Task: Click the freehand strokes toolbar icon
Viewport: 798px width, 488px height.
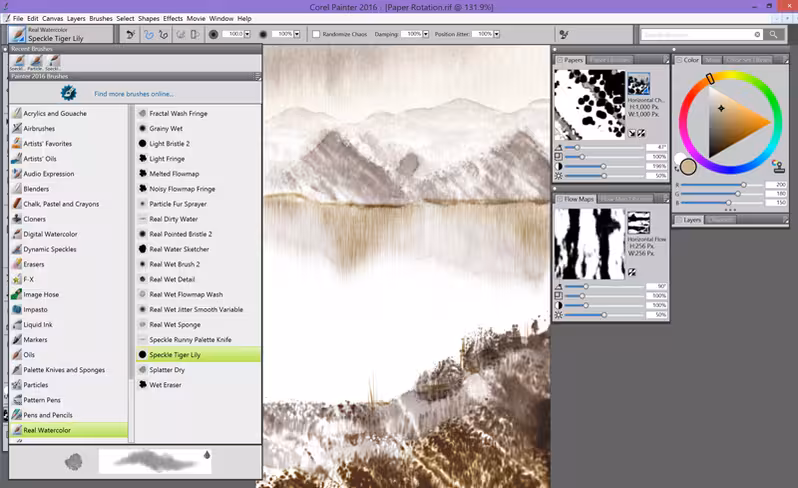Action: (x=149, y=35)
